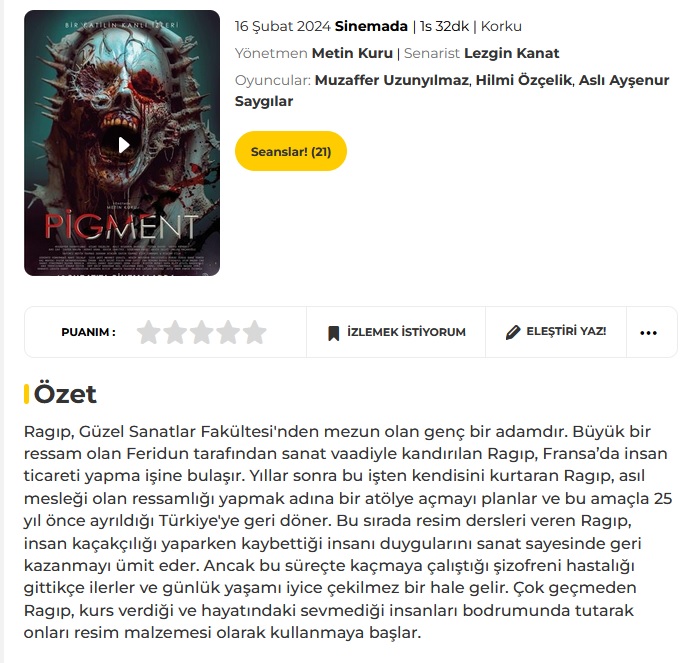
Task: Click the PİGMENT title on poster thumbnail
Action: 121,226
